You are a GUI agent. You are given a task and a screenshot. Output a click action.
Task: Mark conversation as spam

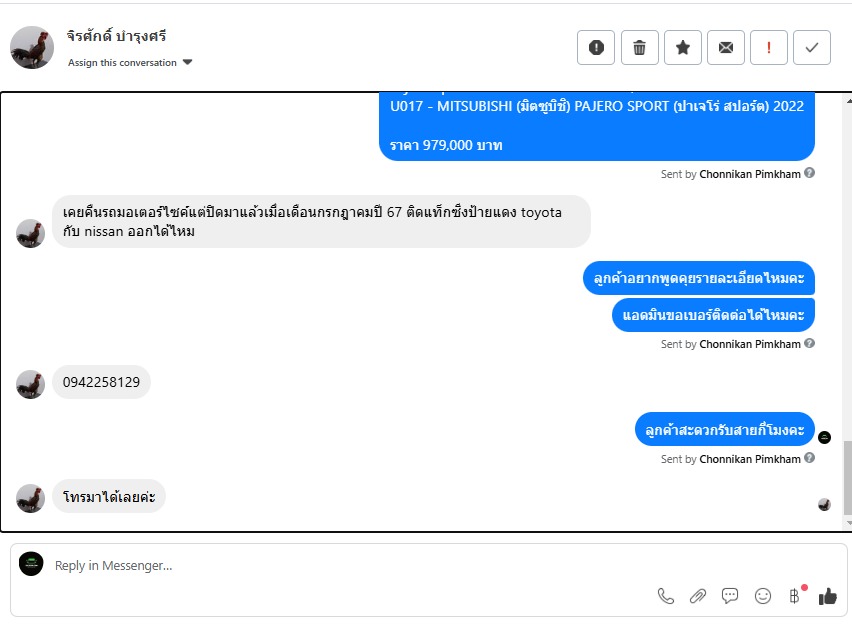pos(596,48)
